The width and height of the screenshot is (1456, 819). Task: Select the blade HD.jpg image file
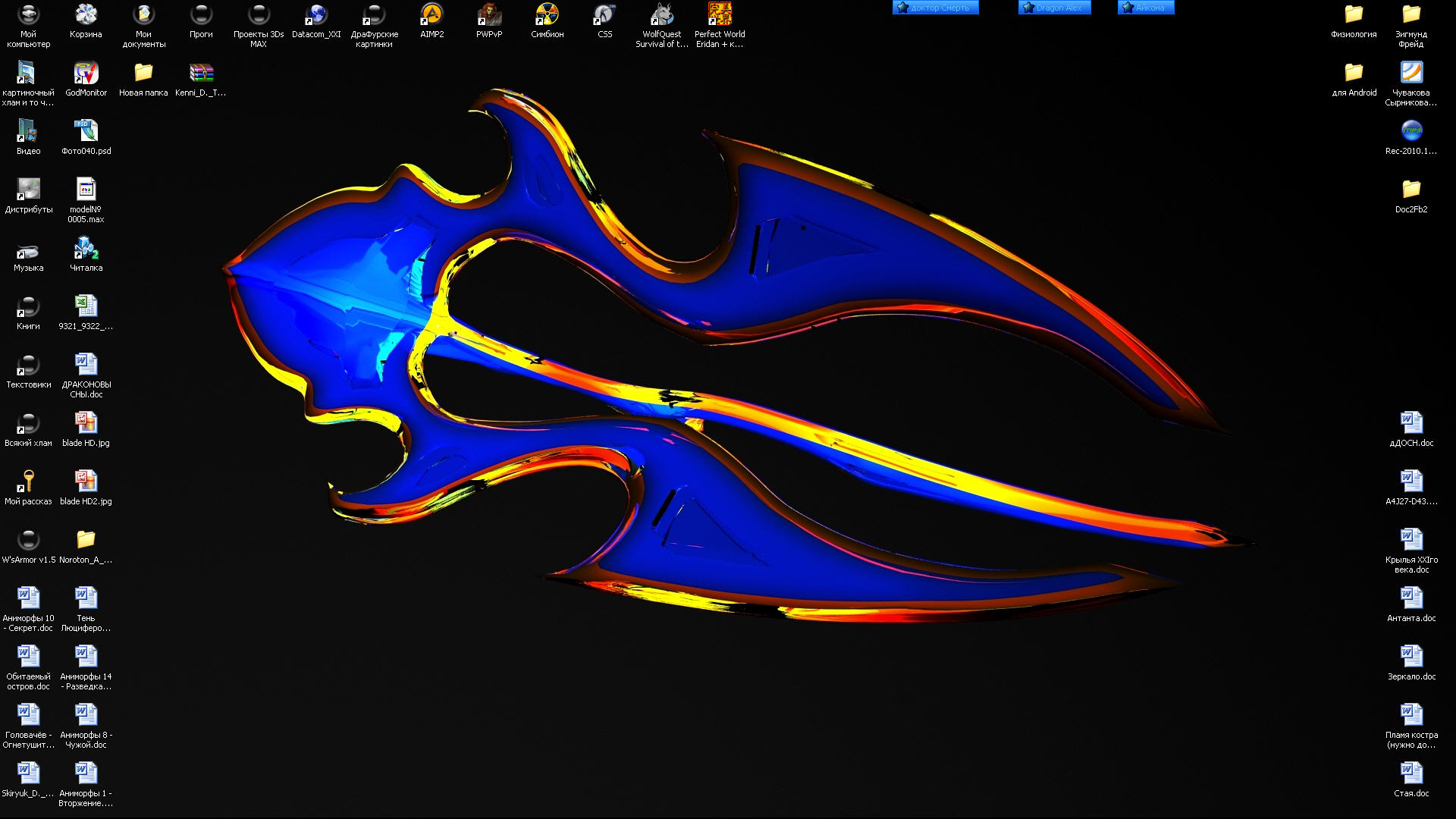pos(86,424)
